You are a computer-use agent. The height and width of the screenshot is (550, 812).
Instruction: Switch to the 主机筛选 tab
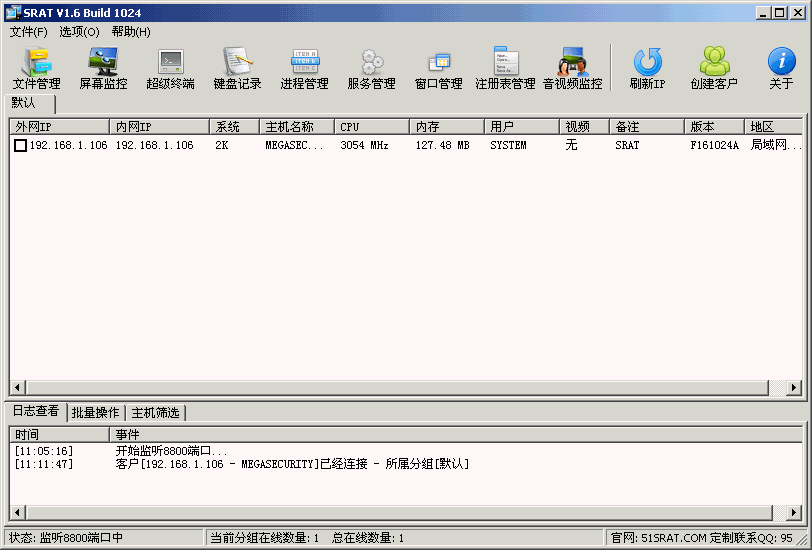[x=155, y=412]
